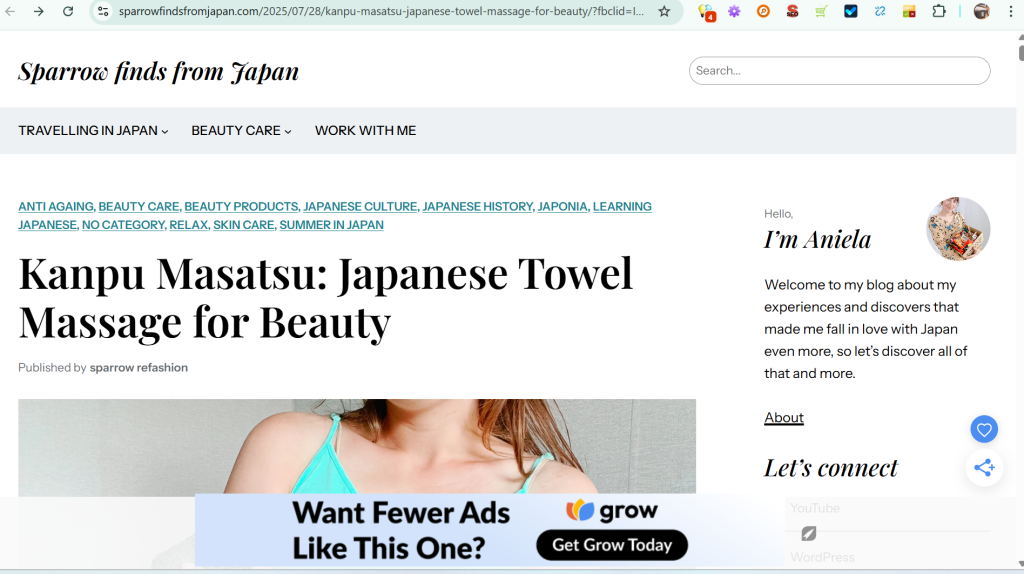
Task: Select the Anti Againg category link
Action: click(55, 207)
